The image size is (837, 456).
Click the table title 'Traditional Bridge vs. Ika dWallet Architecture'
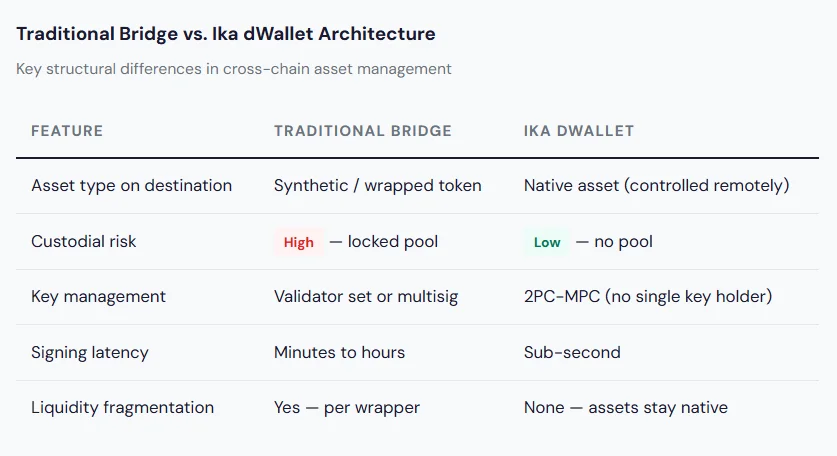point(226,34)
